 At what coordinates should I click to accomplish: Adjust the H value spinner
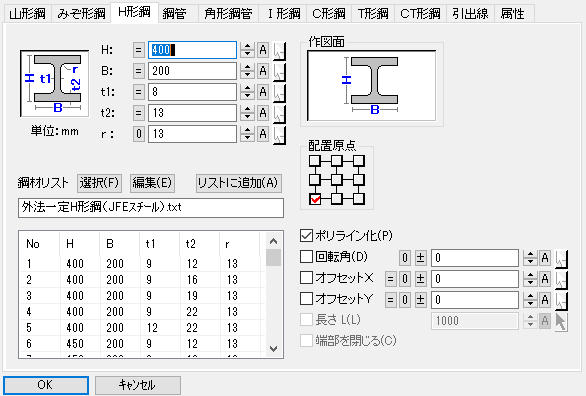point(247,50)
